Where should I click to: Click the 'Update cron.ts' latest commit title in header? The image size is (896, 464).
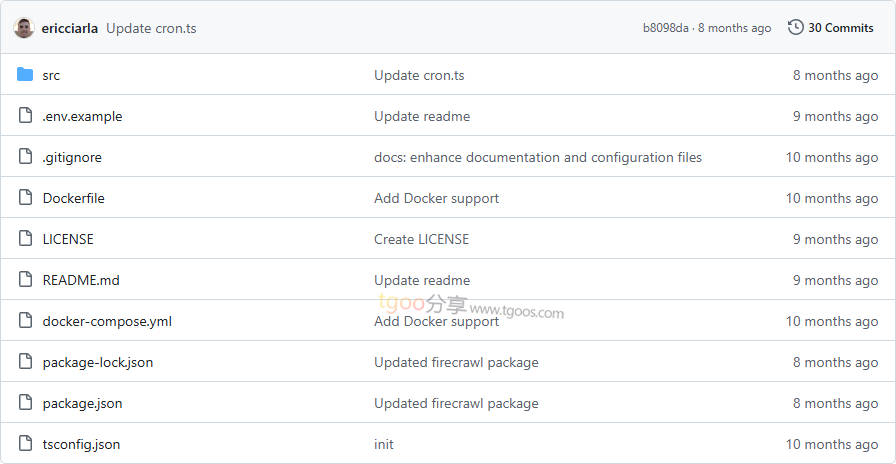click(151, 28)
